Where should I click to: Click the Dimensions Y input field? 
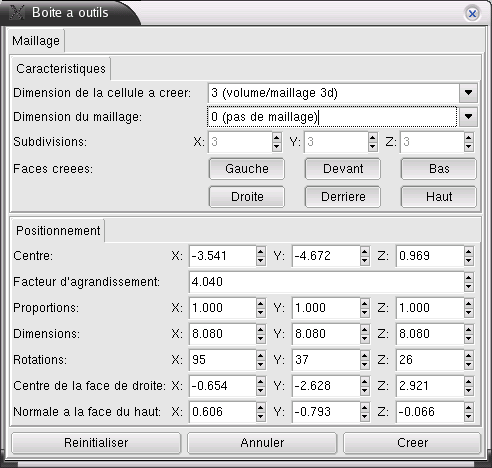point(326,334)
